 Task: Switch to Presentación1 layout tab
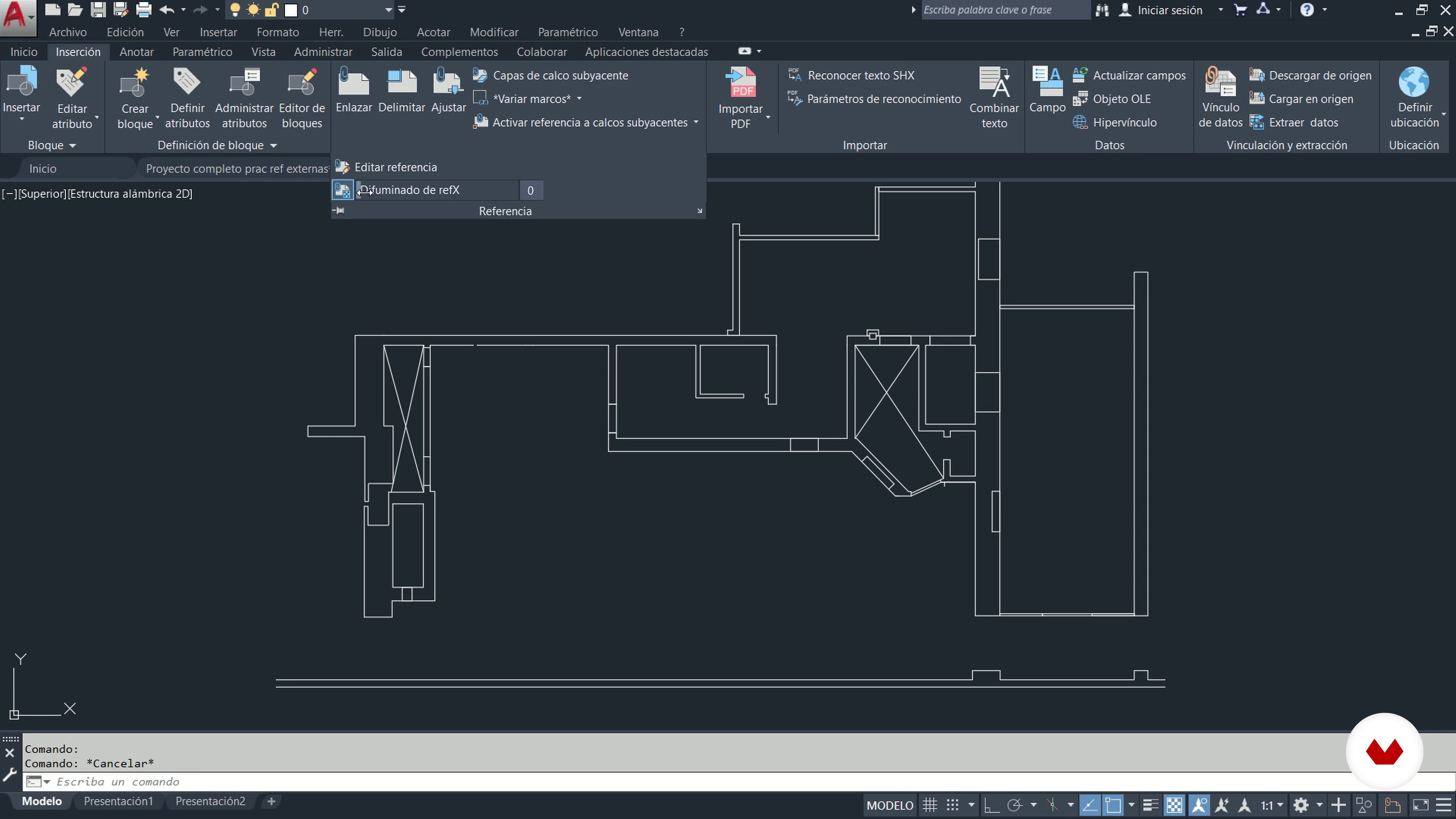pyautogui.click(x=119, y=801)
